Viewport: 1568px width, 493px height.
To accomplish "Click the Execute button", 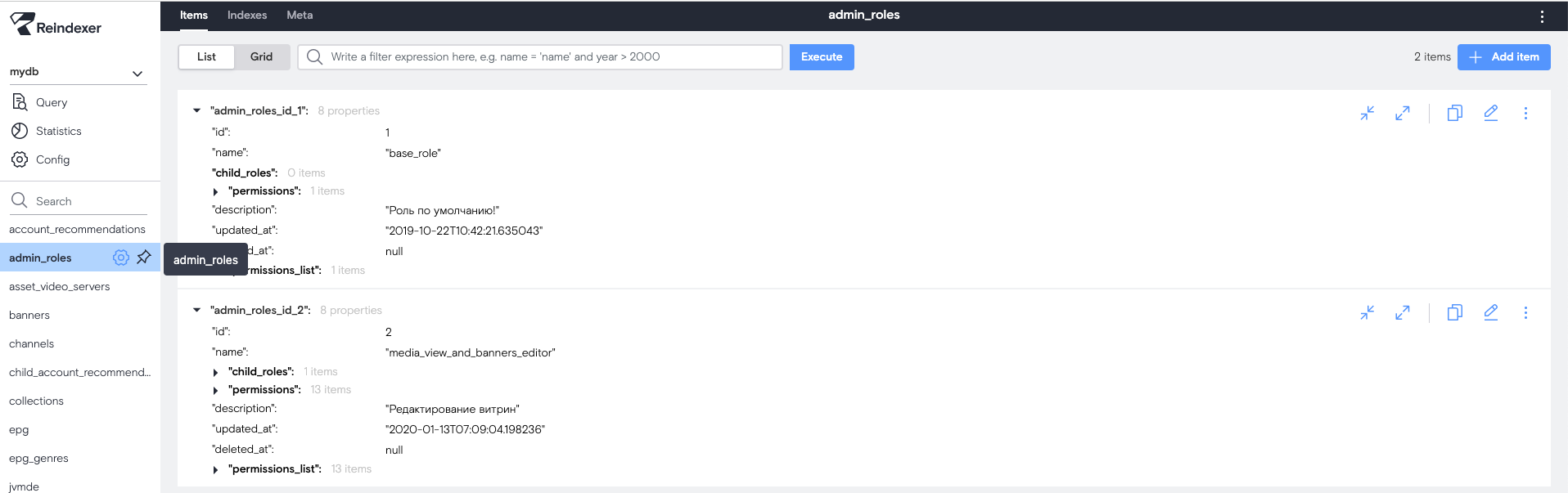I will click(821, 56).
